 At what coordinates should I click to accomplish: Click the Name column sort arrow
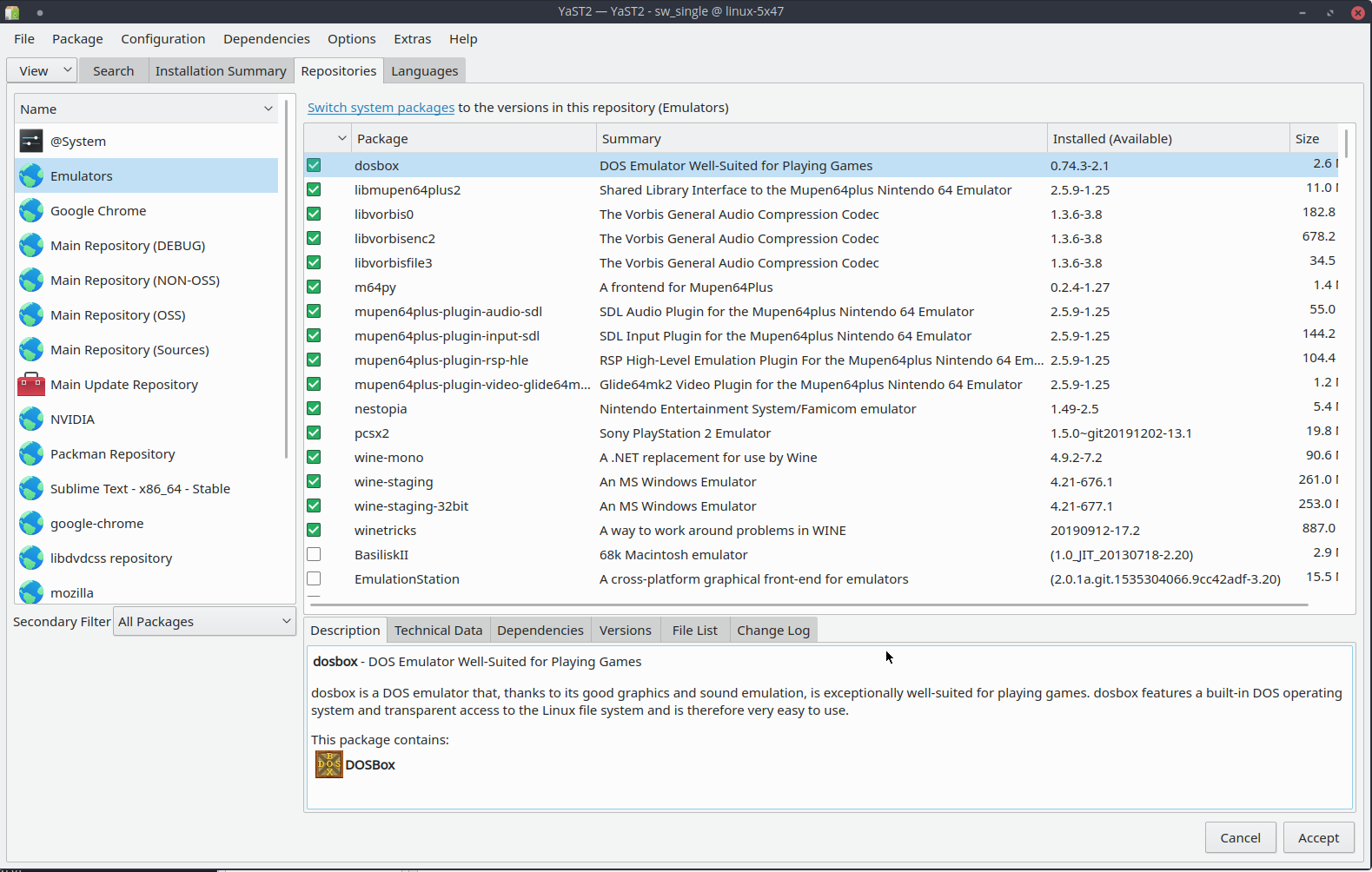pos(268,109)
